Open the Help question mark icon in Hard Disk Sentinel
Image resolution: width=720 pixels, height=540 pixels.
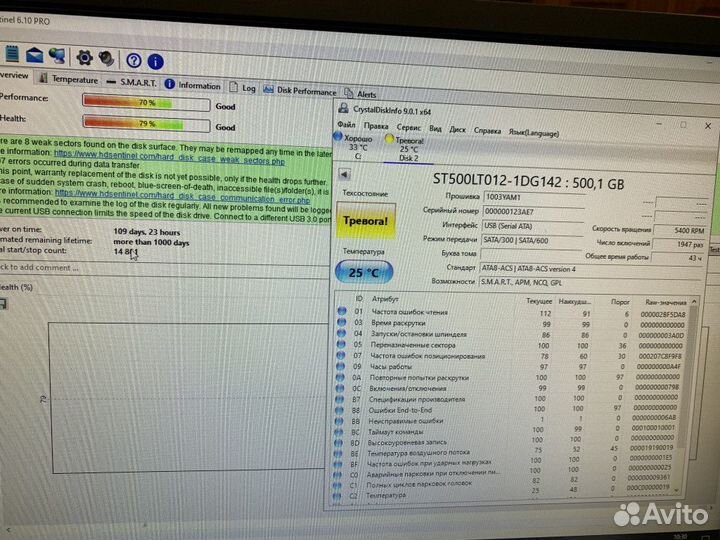click(x=134, y=60)
